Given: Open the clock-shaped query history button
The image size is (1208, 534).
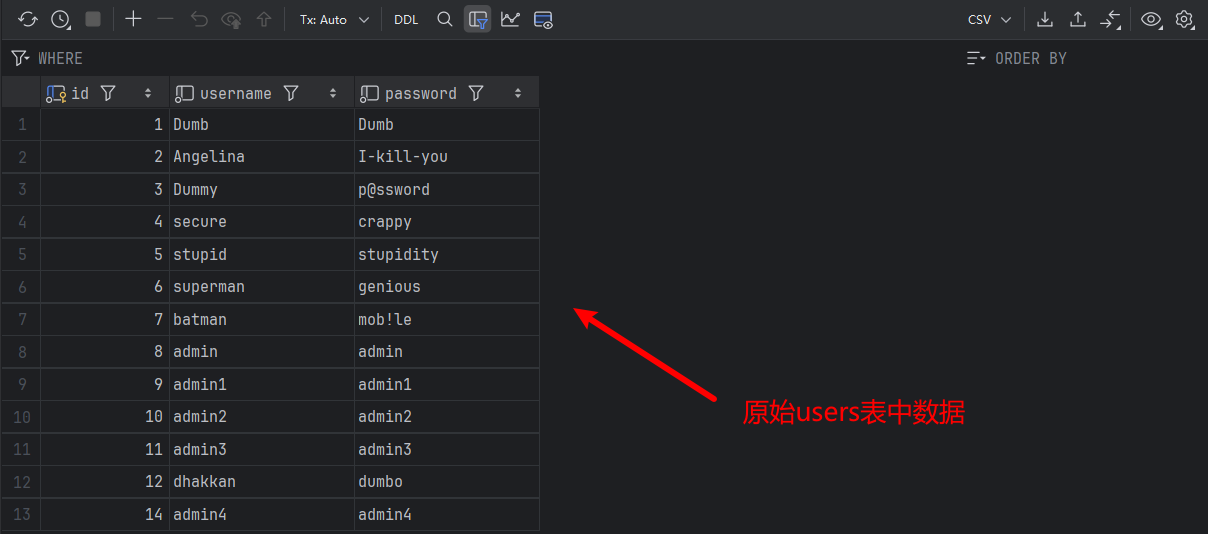Looking at the screenshot, I should pos(61,19).
